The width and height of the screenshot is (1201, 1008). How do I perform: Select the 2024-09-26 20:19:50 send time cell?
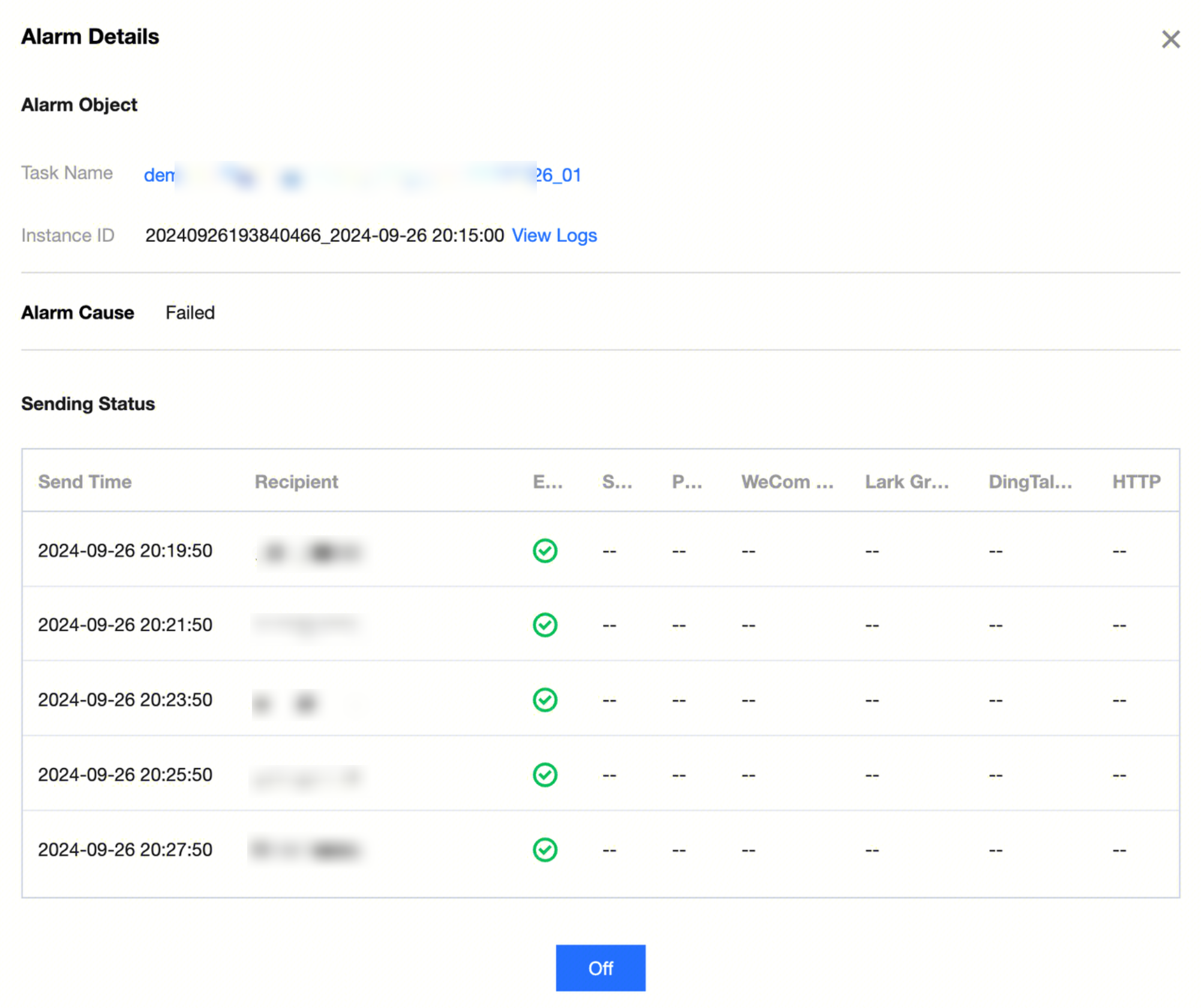125,550
